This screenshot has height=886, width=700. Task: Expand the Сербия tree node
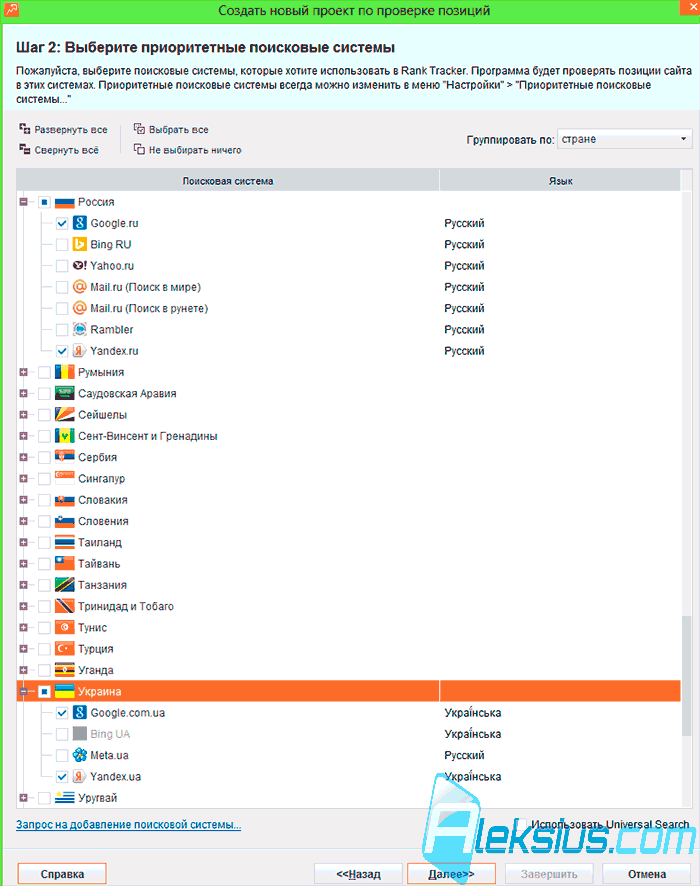(x=23, y=457)
